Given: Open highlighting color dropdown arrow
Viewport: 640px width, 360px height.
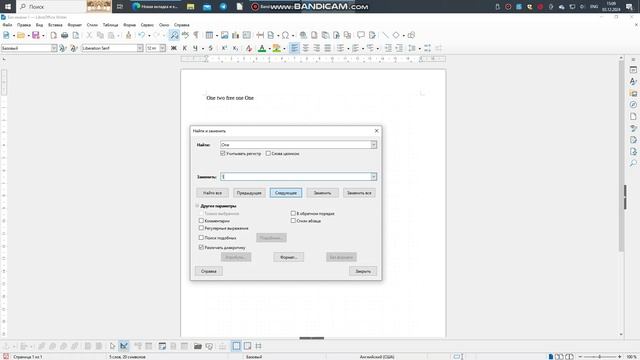Looking at the screenshot, I should pos(284,49).
